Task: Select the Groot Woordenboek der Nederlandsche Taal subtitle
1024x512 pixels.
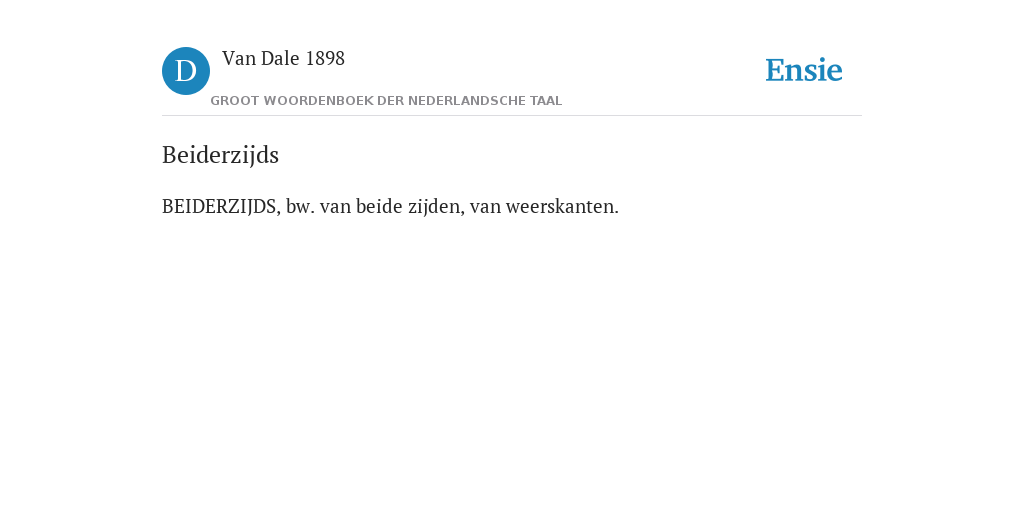Action: click(x=386, y=101)
